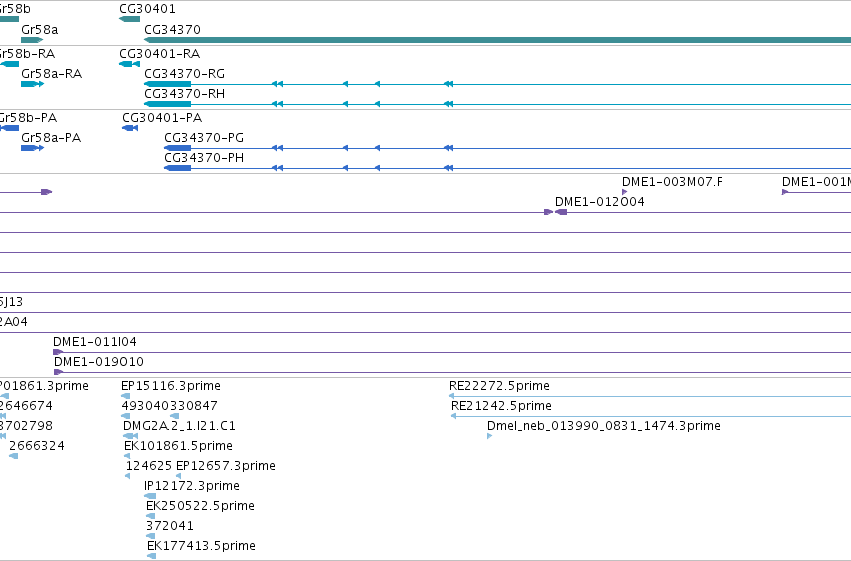Click the DME1-012O04 feature glyph
Image resolution: width=851 pixels, height=561 pixels.
pyautogui.click(x=561, y=212)
